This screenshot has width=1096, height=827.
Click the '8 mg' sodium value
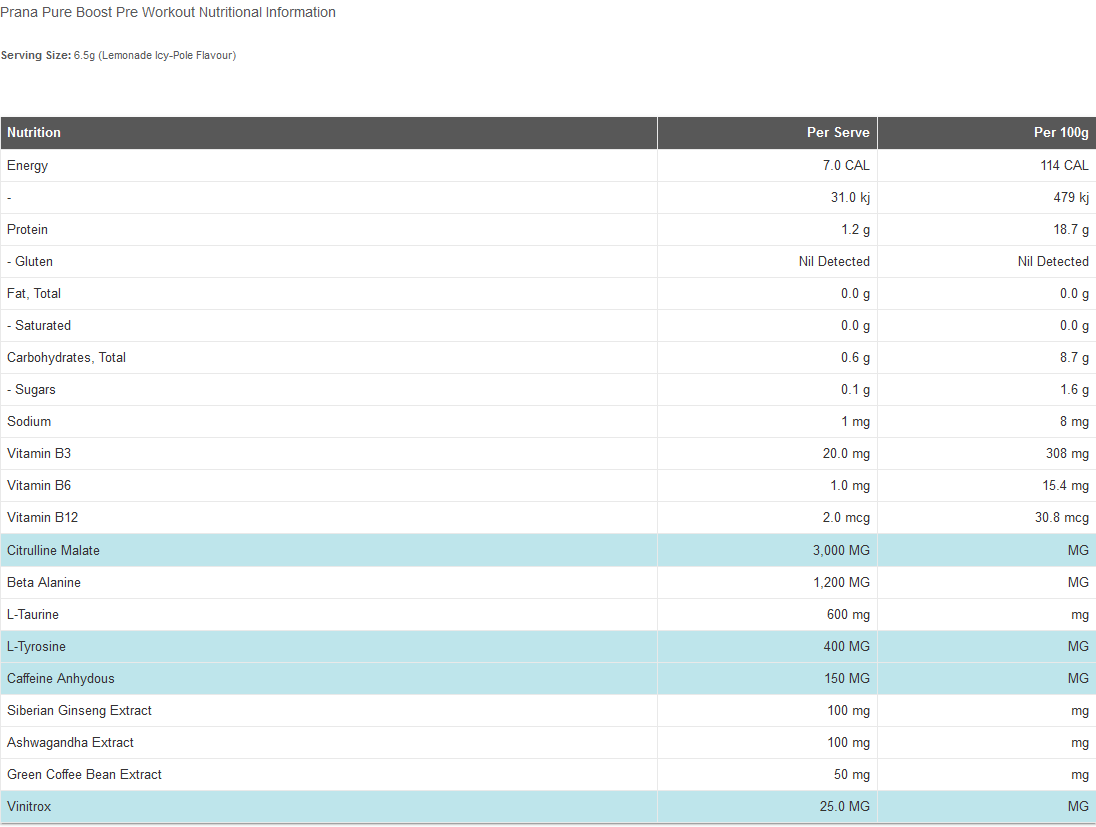pyautogui.click(x=1074, y=422)
